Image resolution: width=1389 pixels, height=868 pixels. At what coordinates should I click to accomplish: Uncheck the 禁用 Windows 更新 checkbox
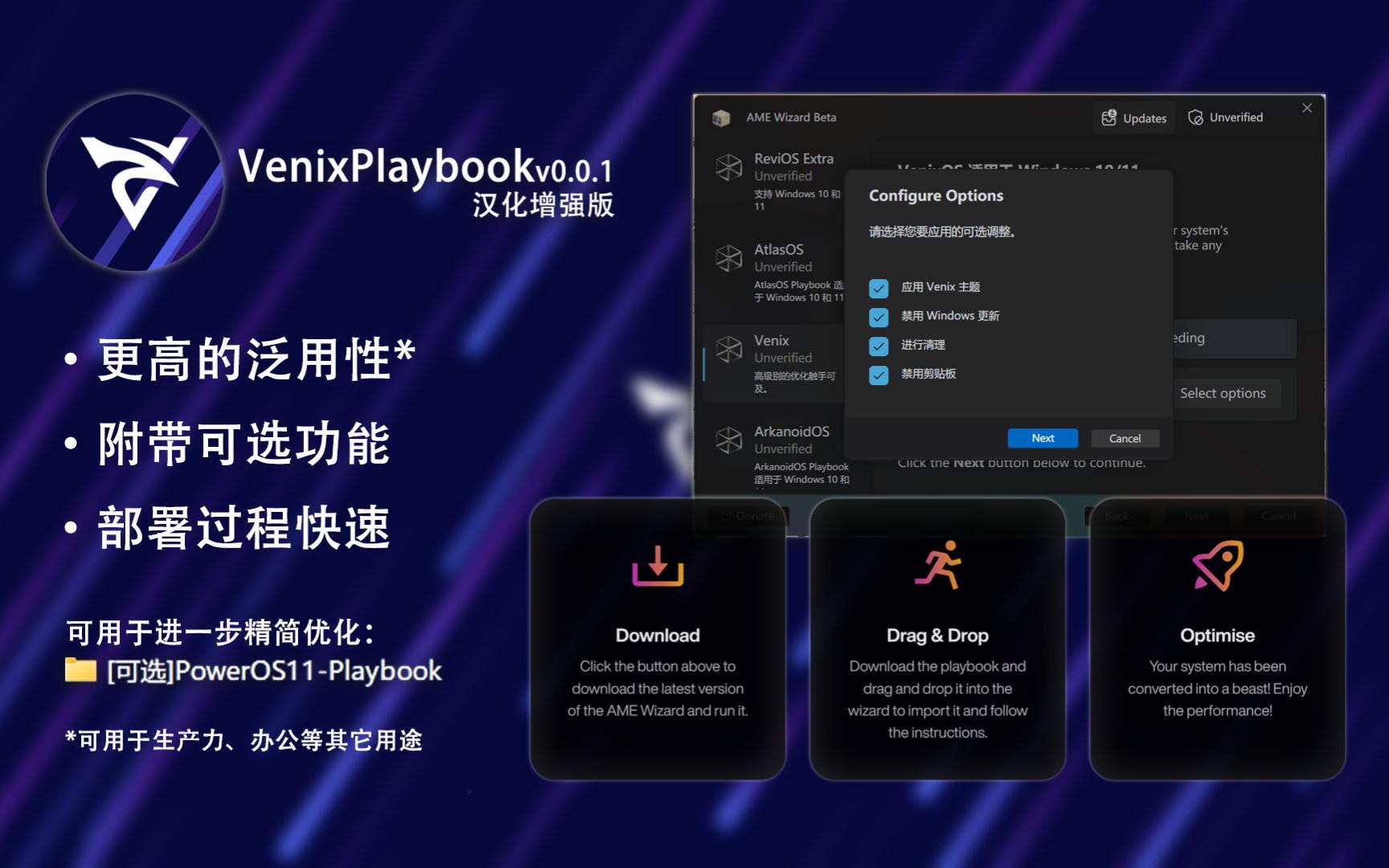(x=879, y=317)
